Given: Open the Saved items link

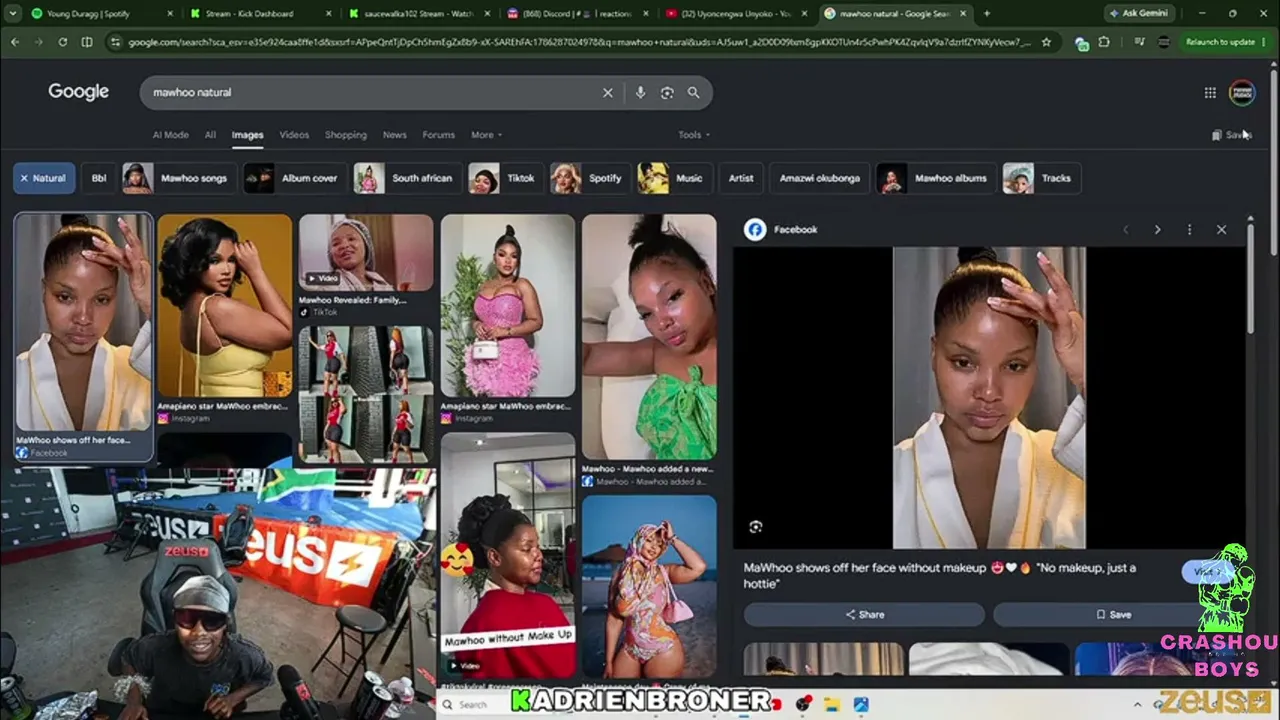Looking at the screenshot, I should click(1231, 135).
